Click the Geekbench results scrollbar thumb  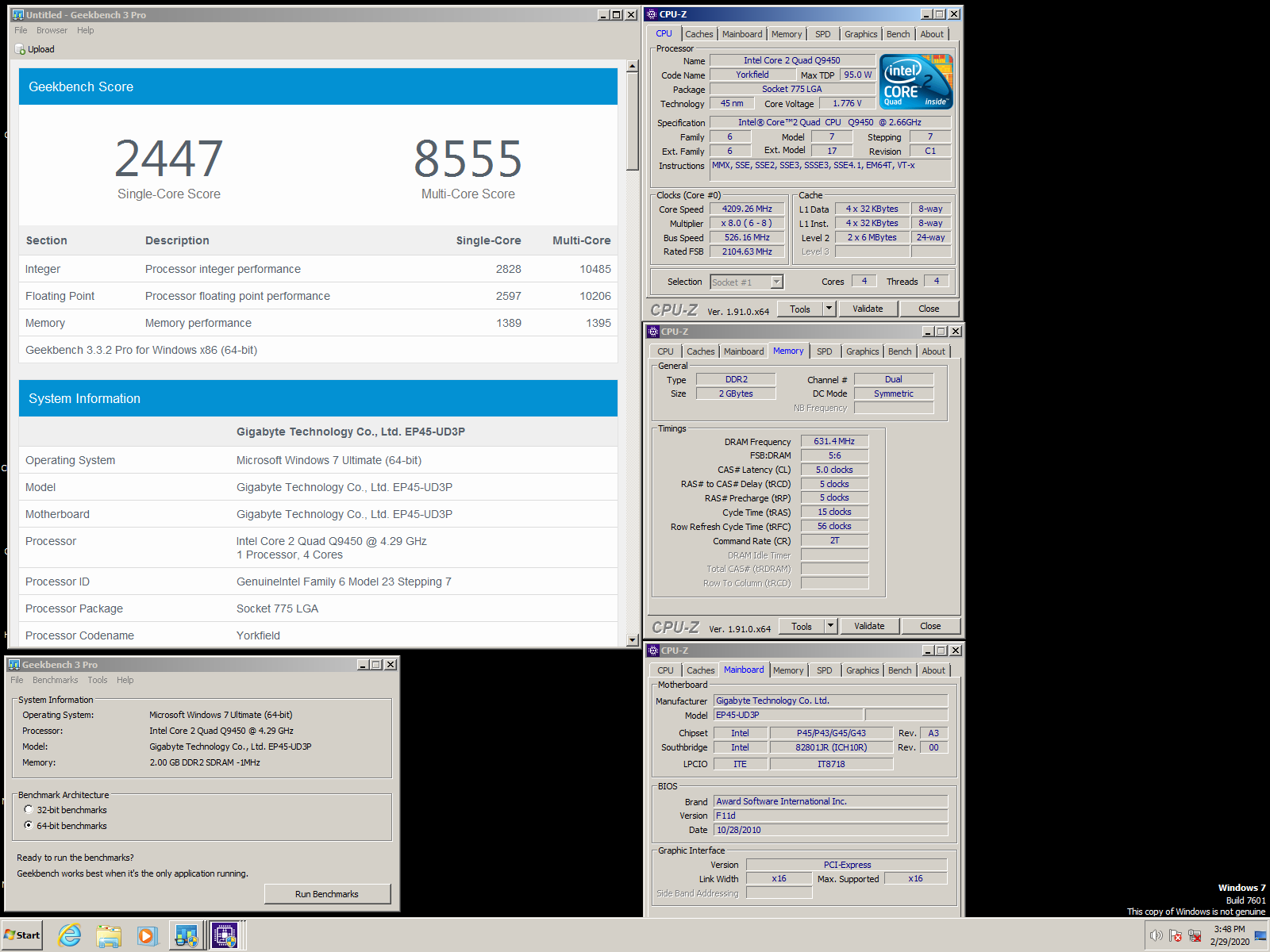[x=633, y=121]
